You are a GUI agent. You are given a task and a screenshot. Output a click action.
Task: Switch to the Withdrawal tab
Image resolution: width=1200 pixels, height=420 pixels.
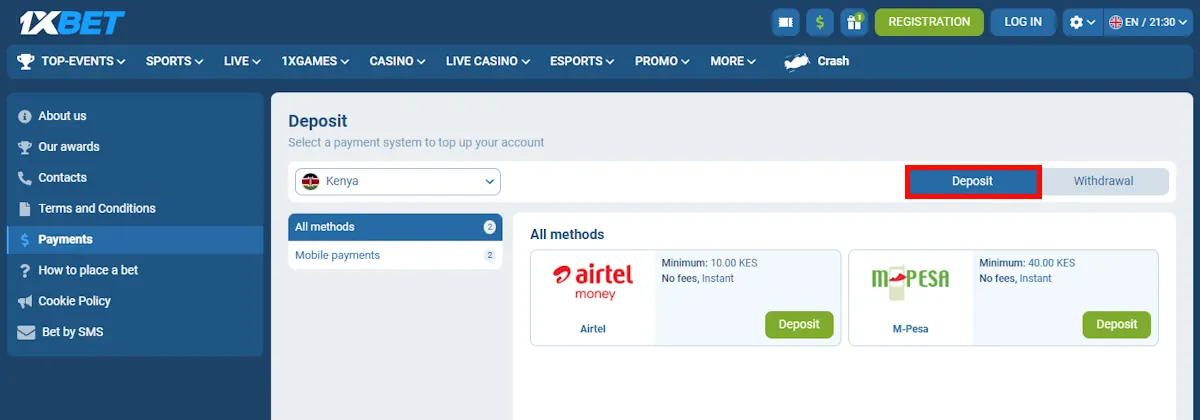[x=1103, y=182]
